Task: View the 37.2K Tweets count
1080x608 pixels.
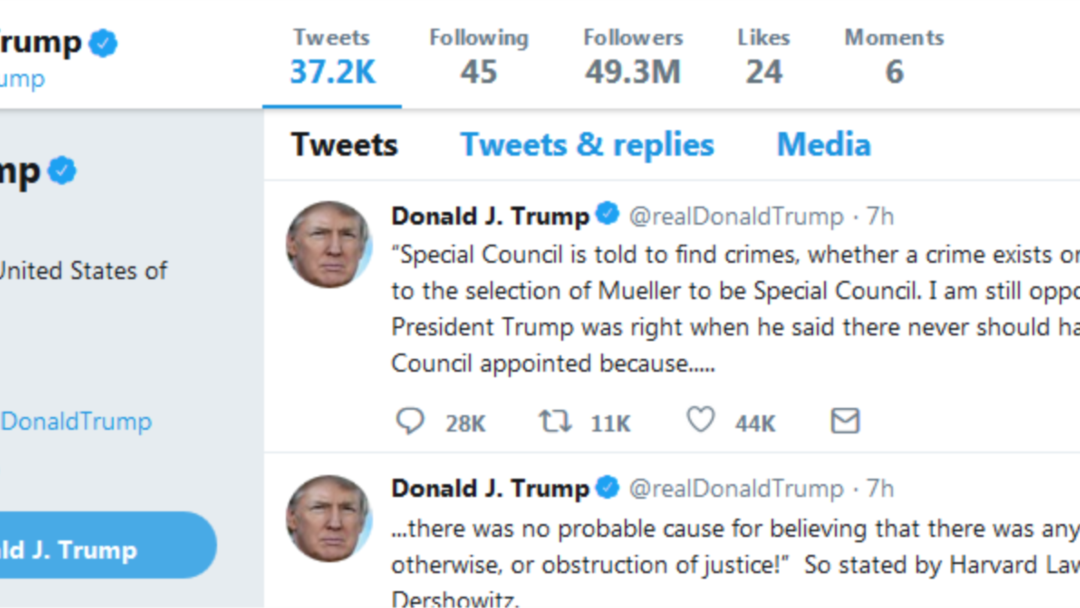Action: pyautogui.click(x=332, y=57)
